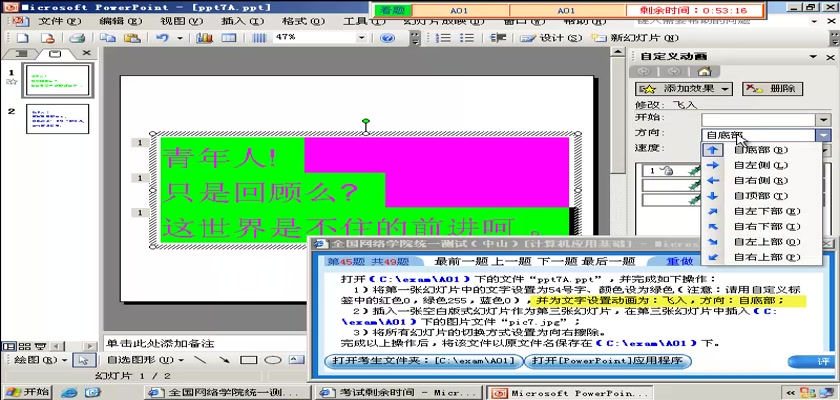Open the 插入 menu
This screenshot has width=840, height=400.
243,21
